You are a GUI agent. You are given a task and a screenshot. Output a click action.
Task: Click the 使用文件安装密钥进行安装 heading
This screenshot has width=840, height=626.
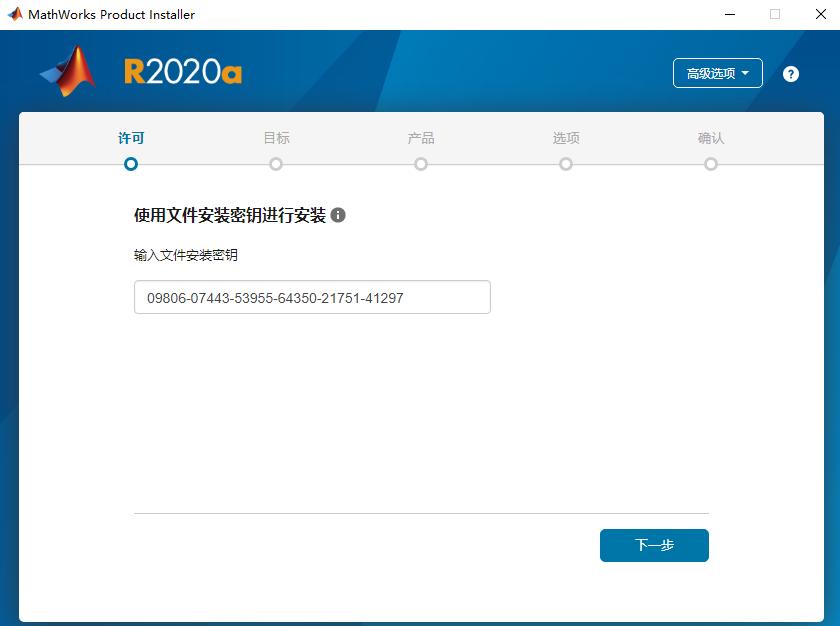tap(230, 215)
